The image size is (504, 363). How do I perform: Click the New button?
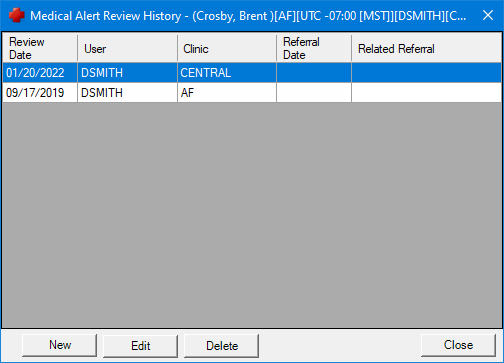pyautogui.click(x=60, y=345)
